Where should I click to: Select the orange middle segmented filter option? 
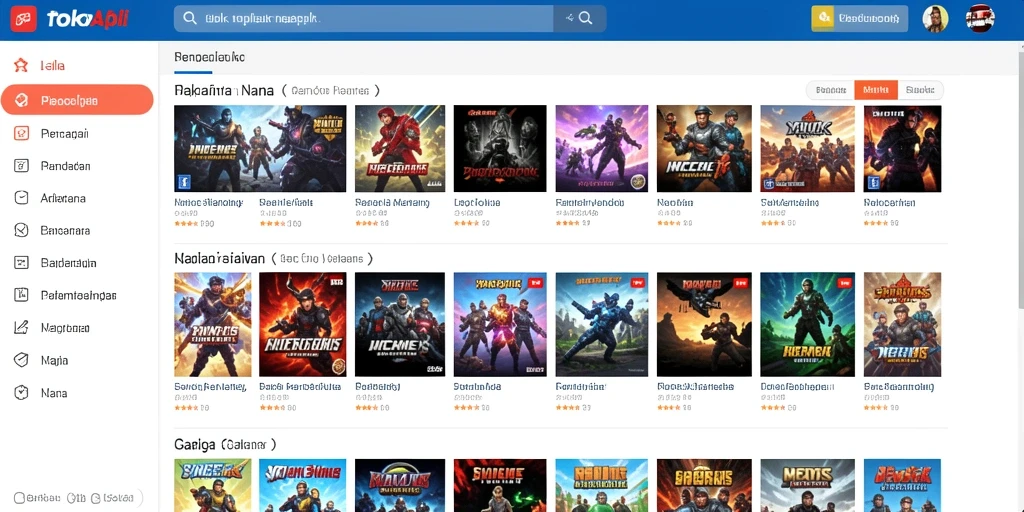[876, 90]
